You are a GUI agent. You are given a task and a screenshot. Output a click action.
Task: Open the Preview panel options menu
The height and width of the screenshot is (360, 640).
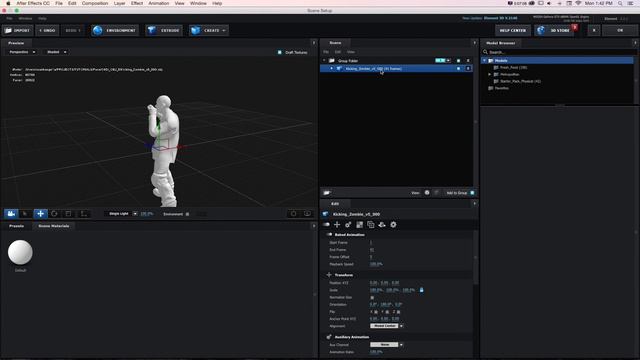[313, 43]
